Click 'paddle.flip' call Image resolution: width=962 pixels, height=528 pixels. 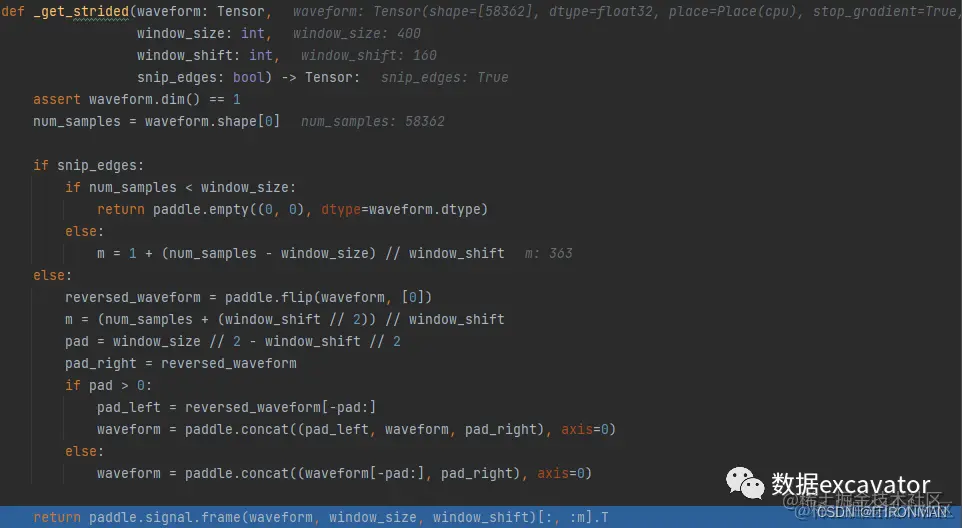pyautogui.click(x=268, y=298)
